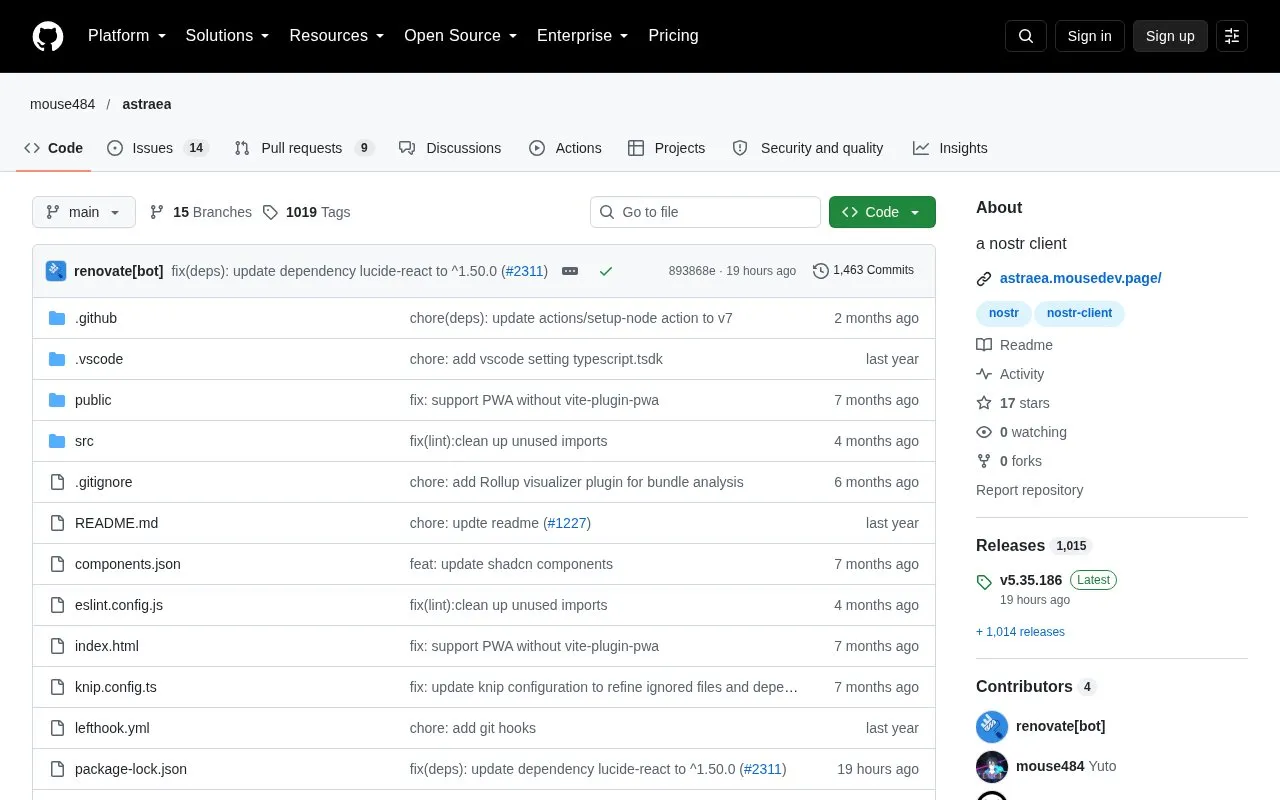Open Security and quality tab
Screen dimensions: 1280x800
tap(808, 148)
